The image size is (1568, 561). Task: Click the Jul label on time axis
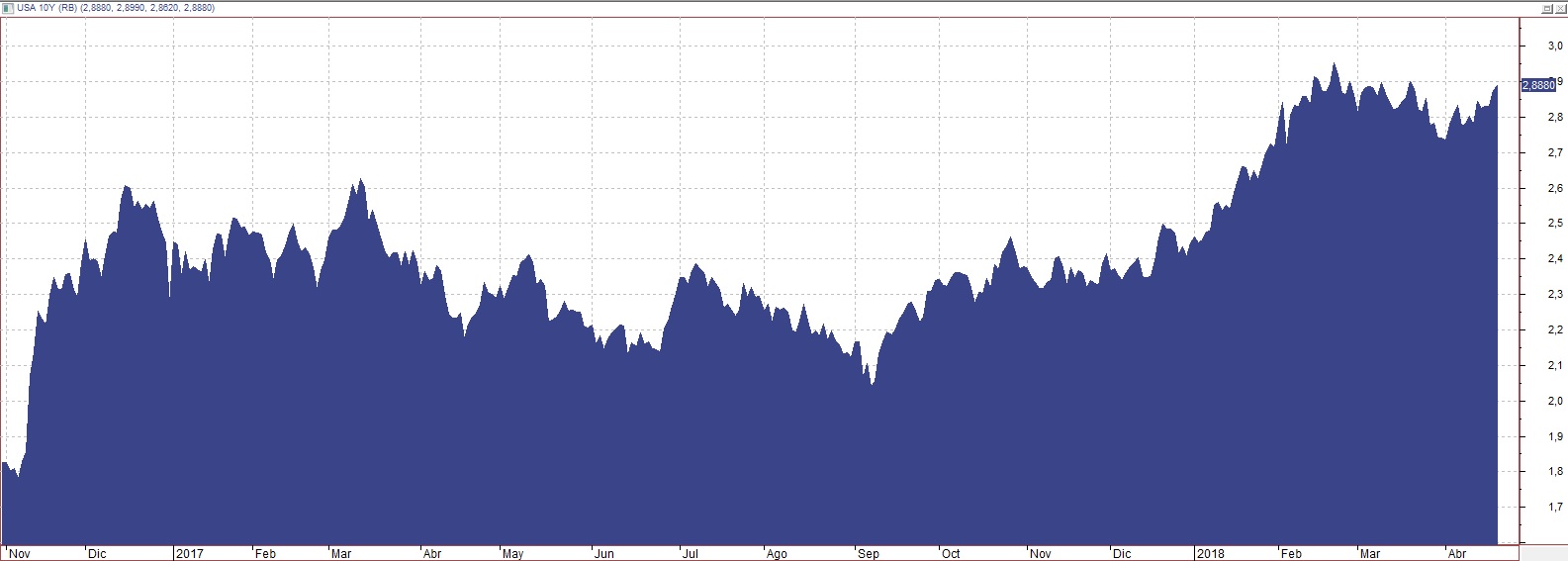pyautogui.click(x=691, y=553)
